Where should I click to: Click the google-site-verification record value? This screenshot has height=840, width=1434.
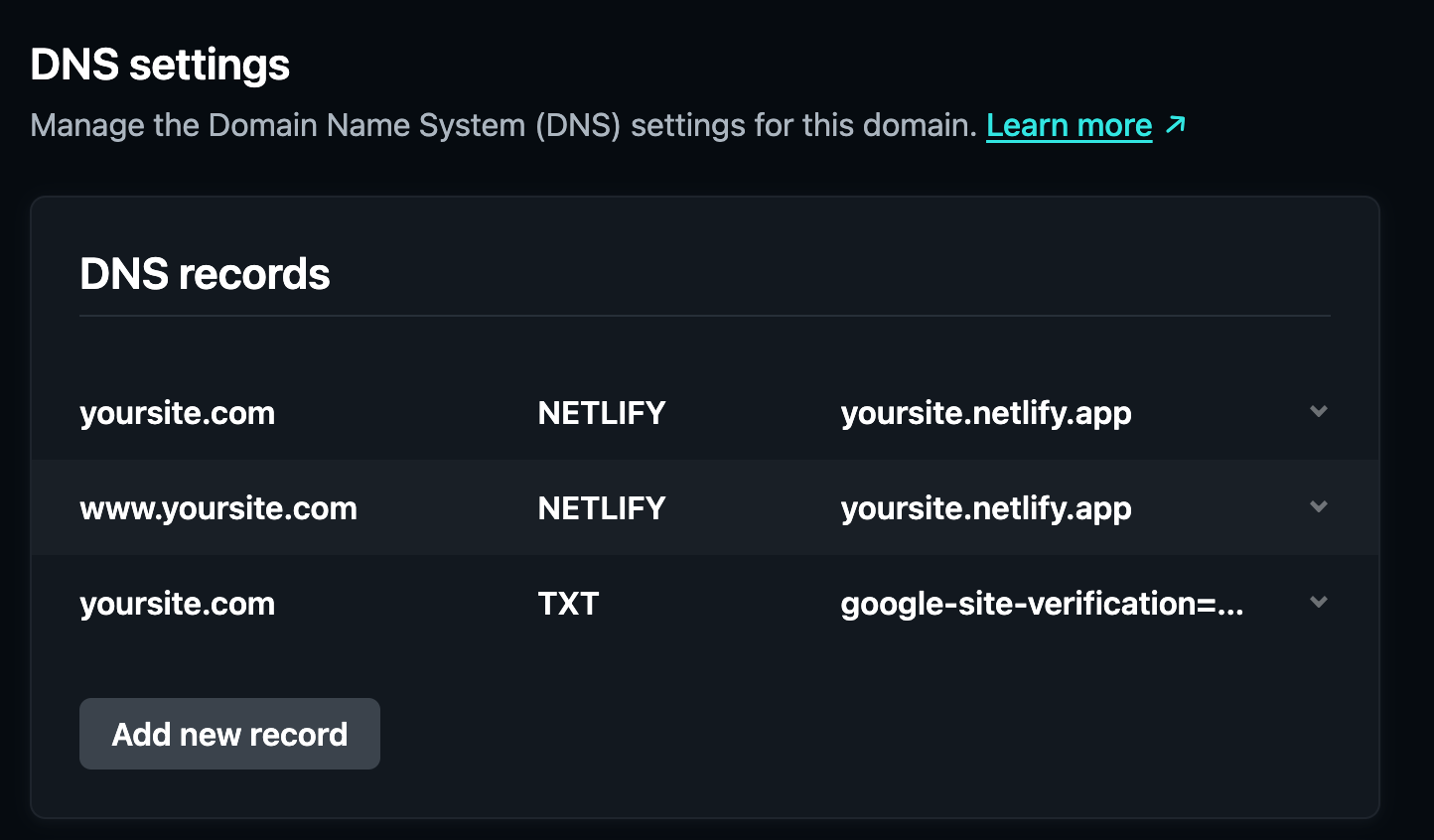[1041, 604]
